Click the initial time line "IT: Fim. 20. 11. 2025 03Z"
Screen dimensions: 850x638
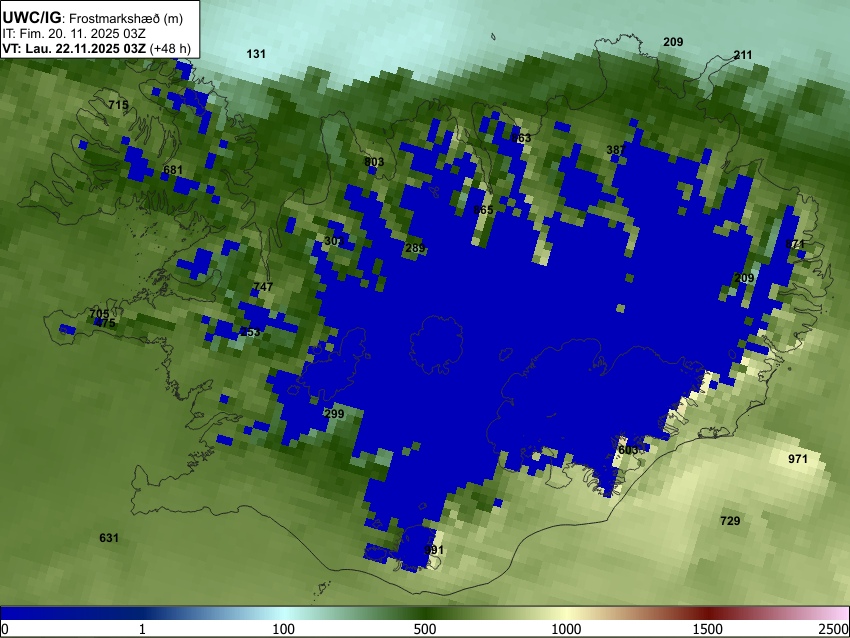click(x=74, y=34)
